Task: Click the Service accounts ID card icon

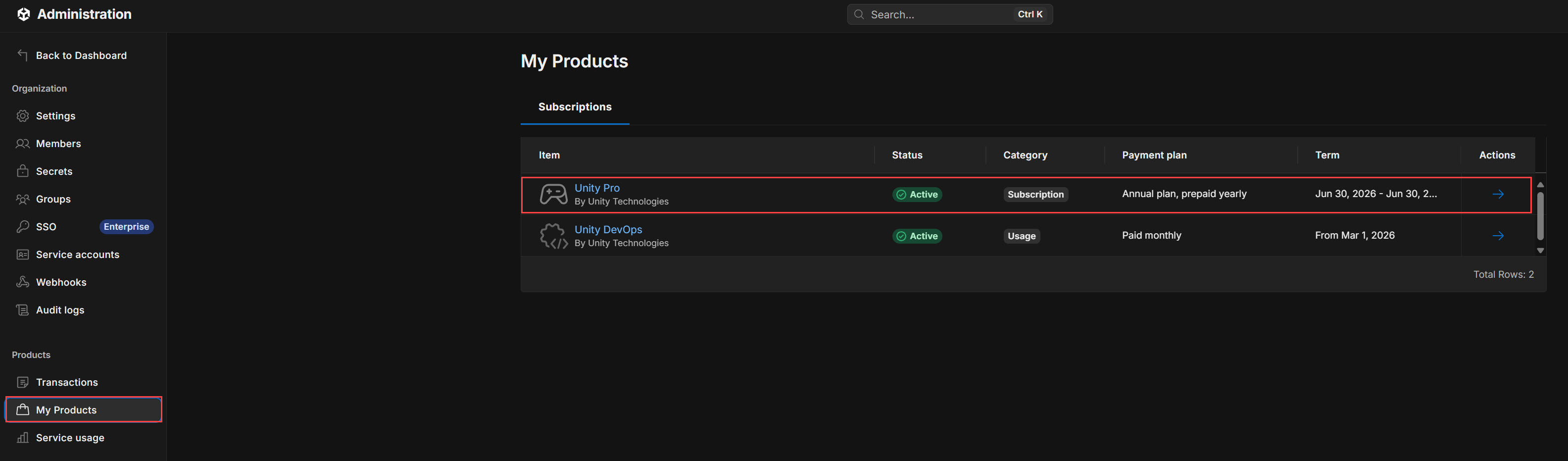Action: click(23, 255)
